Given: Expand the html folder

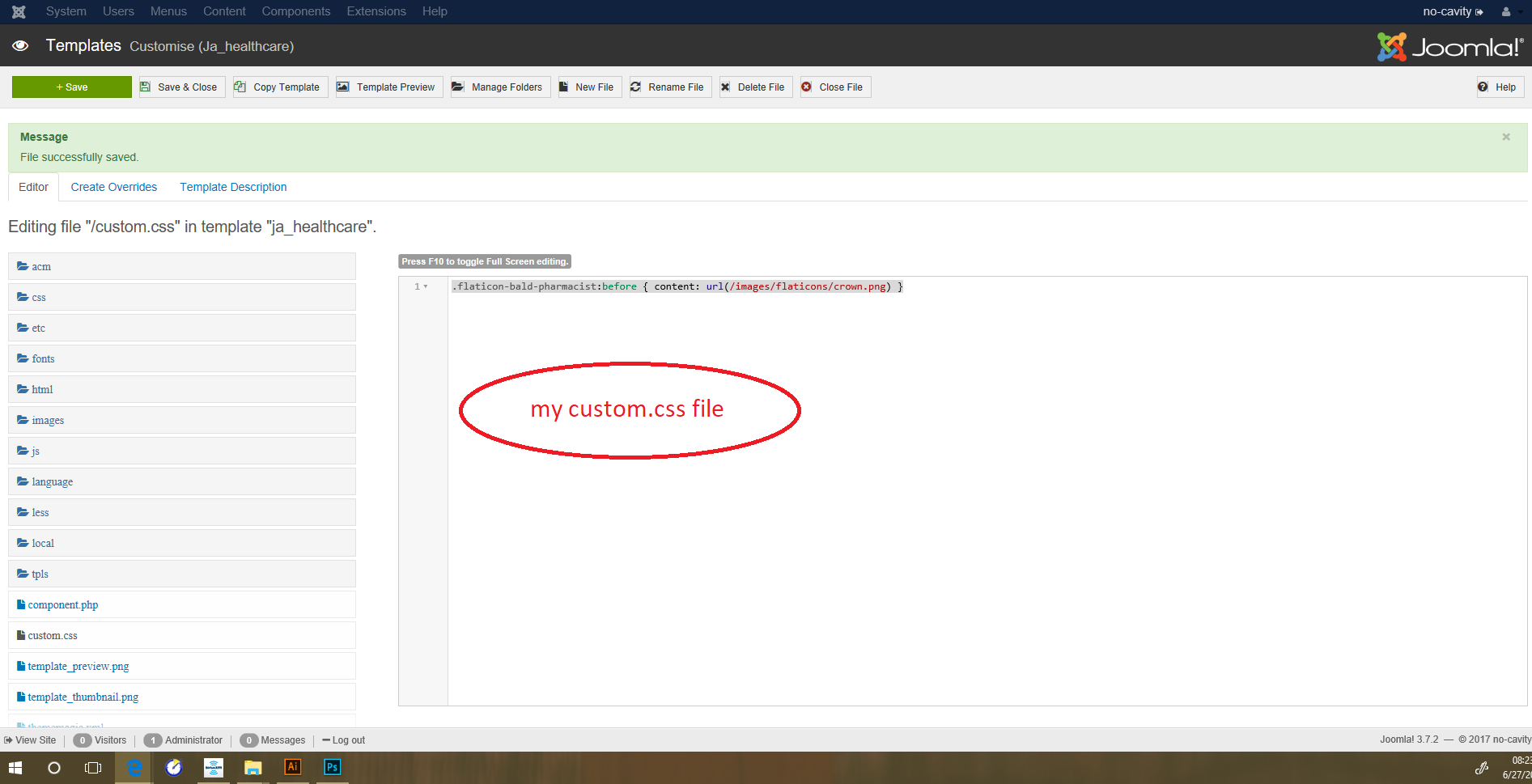Looking at the screenshot, I should coord(182,389).
